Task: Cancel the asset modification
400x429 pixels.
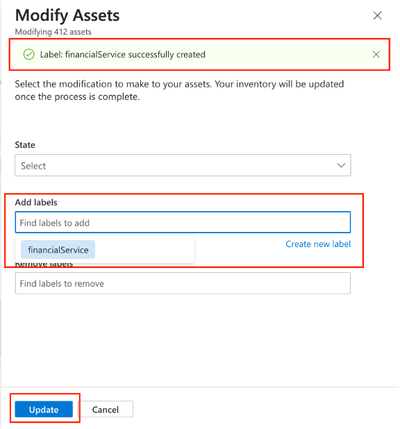Action: (x=105, y=409)
